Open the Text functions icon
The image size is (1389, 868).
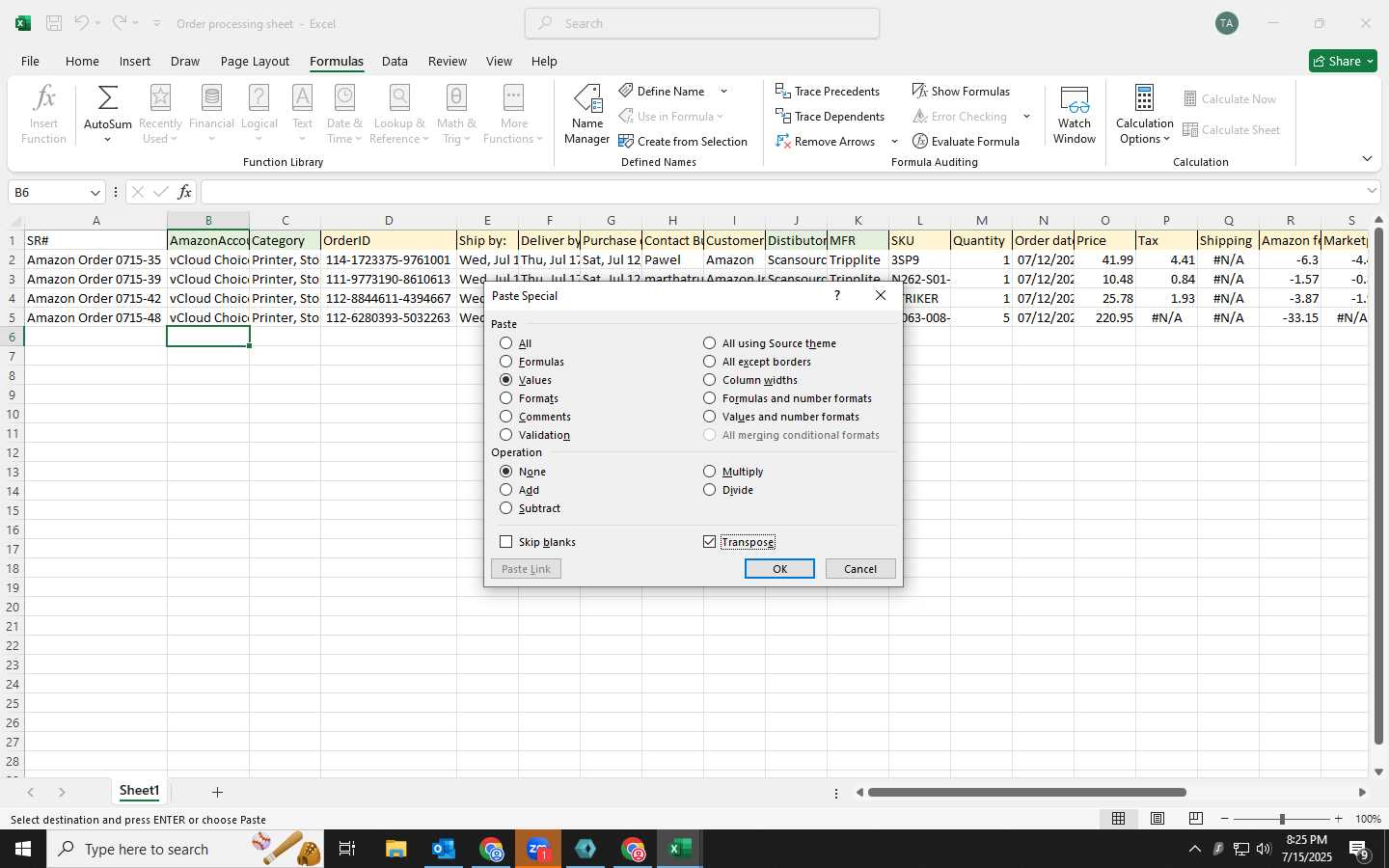click(x=302, y=97)
